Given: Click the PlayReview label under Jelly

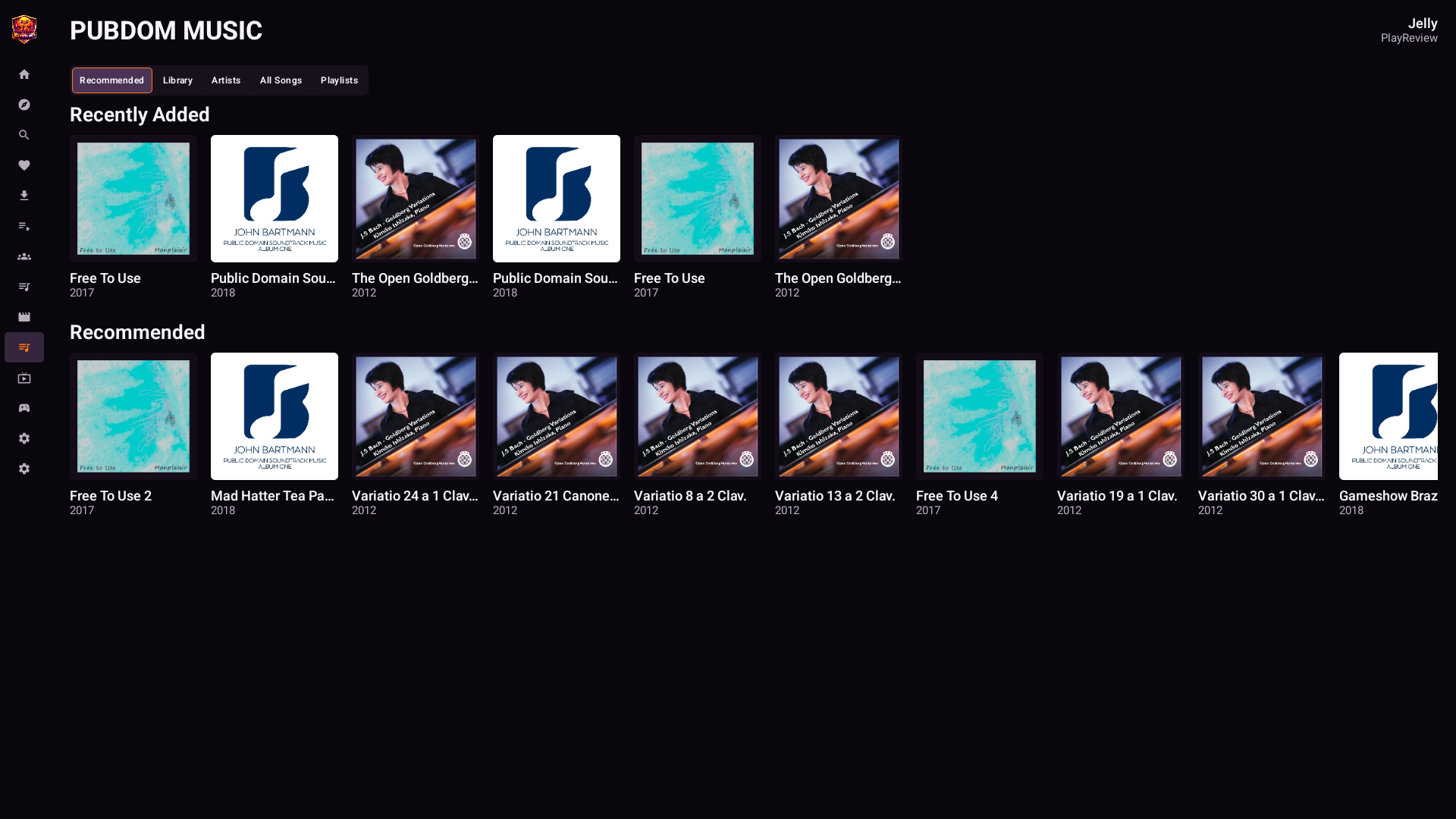Looking at the screenshot, I should (x=1409, y=38).
